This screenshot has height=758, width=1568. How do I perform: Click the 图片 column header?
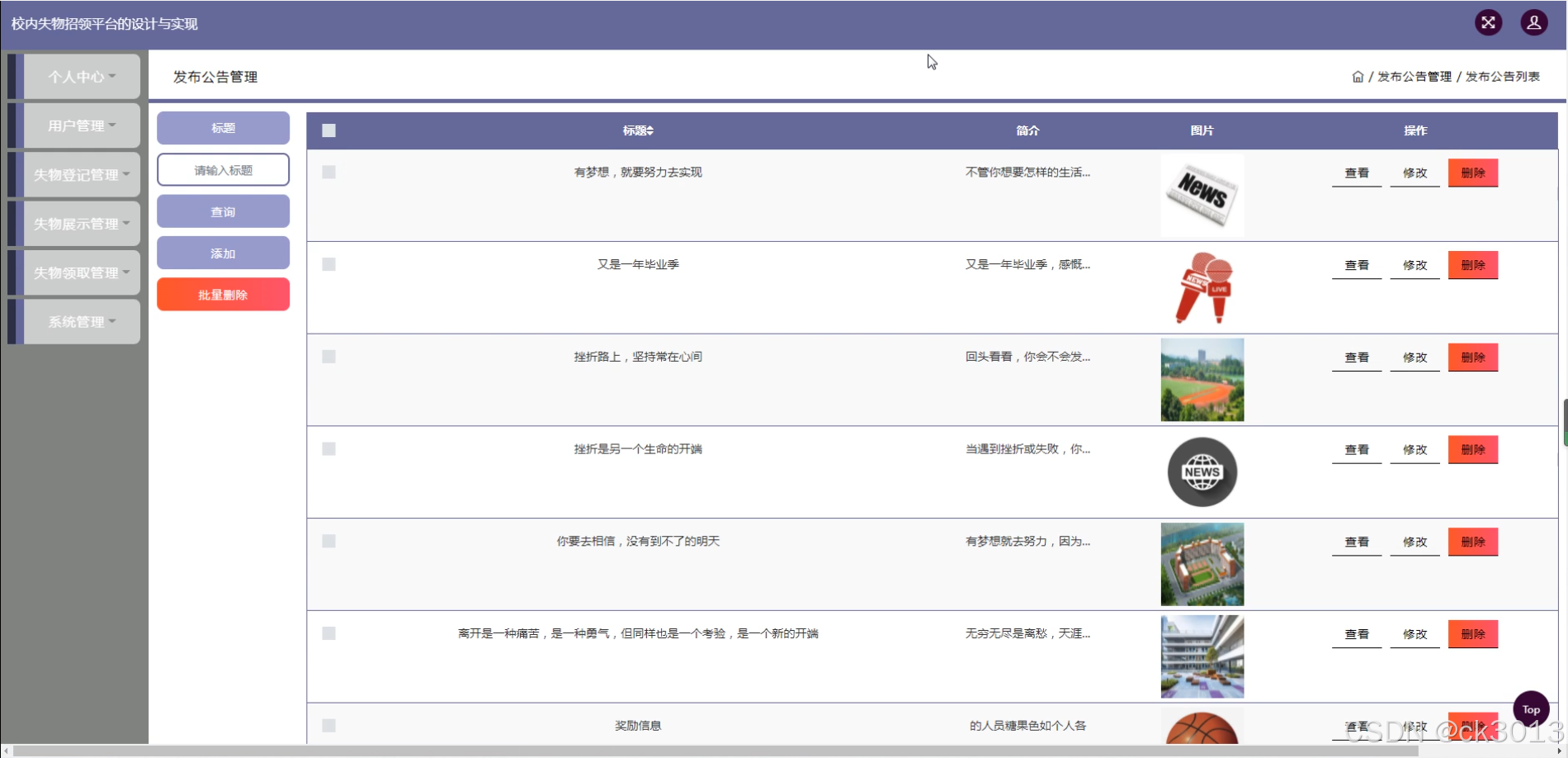[1202, 130]
